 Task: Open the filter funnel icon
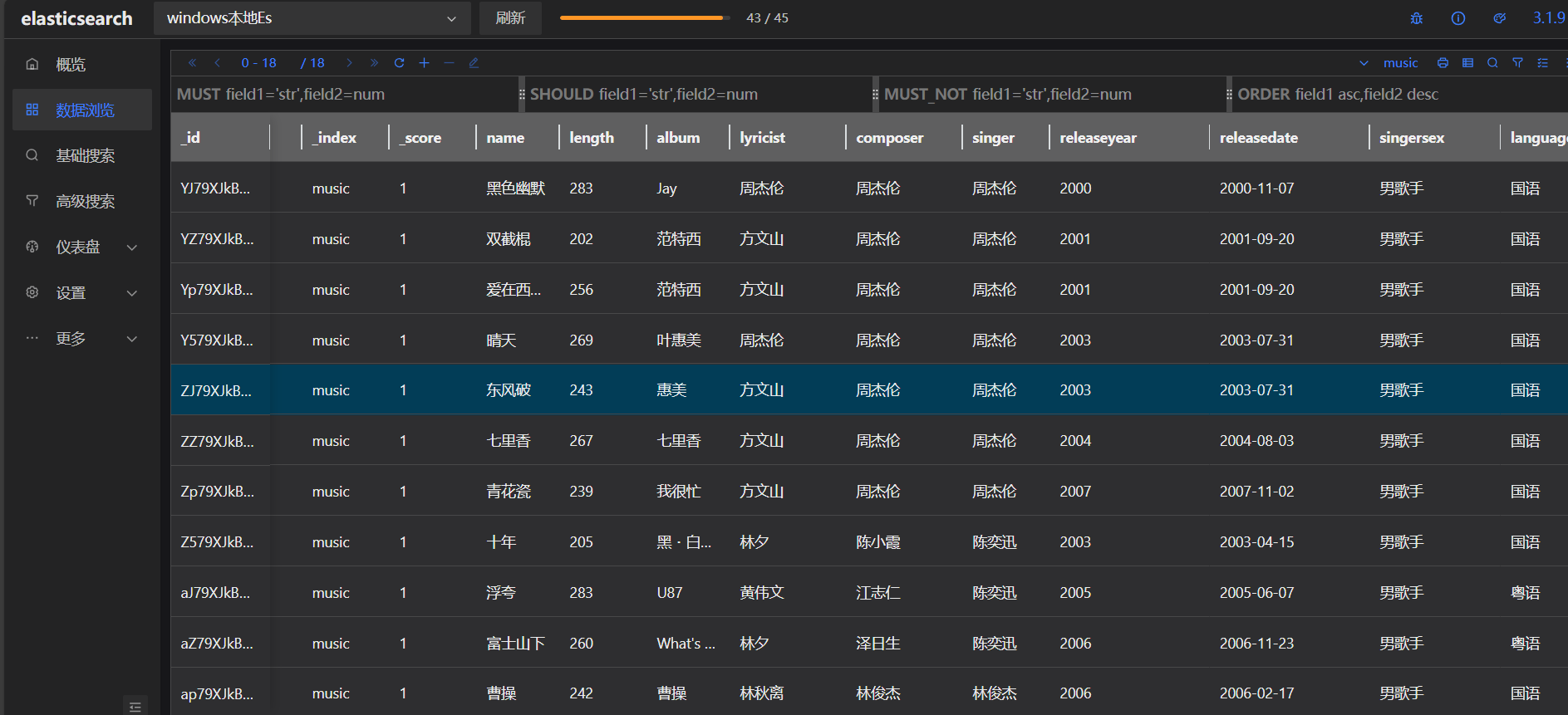pos(1517,63)
